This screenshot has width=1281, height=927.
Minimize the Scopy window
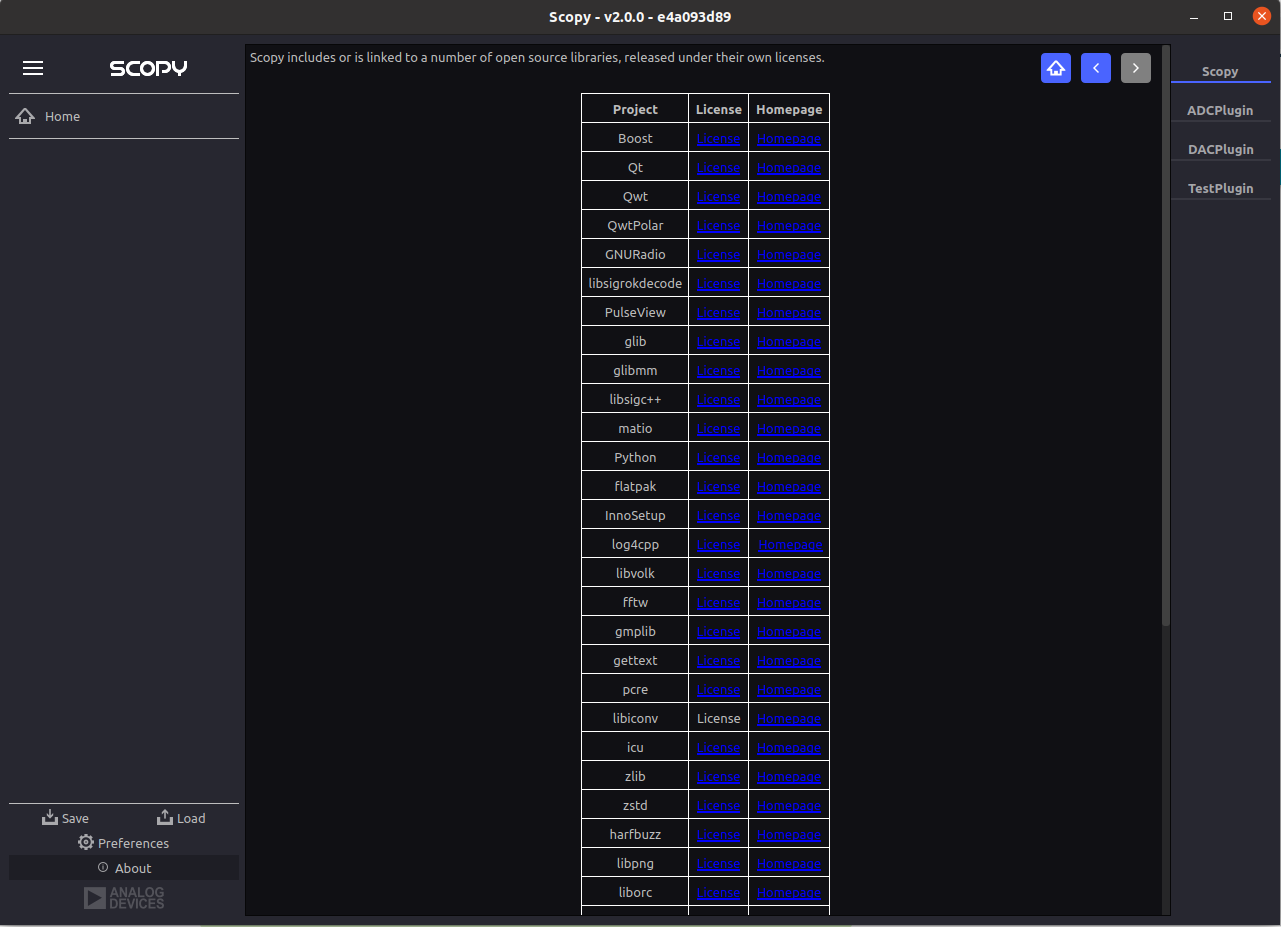(1195, 17)
